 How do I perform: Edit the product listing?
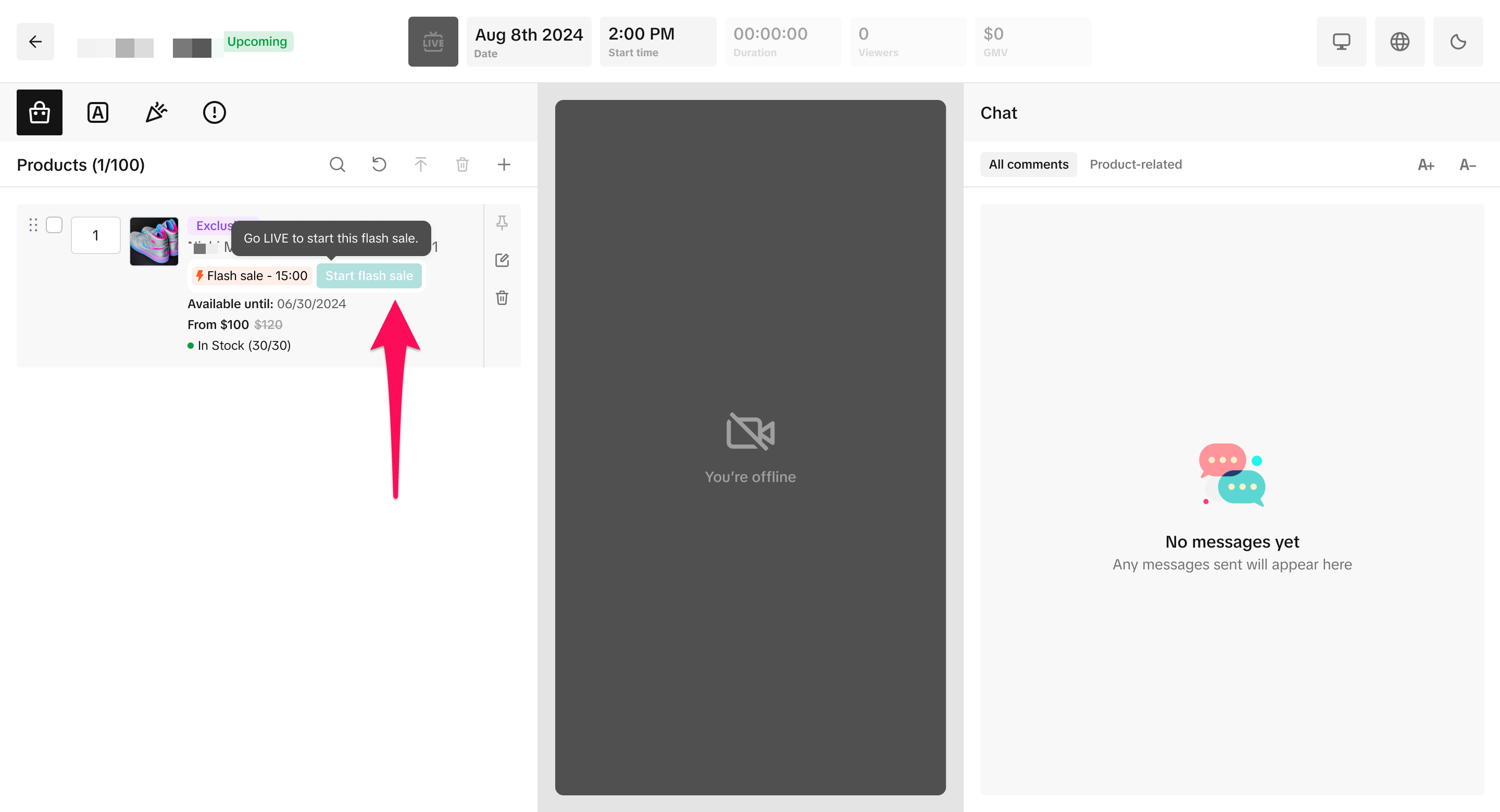pos(502,260)
